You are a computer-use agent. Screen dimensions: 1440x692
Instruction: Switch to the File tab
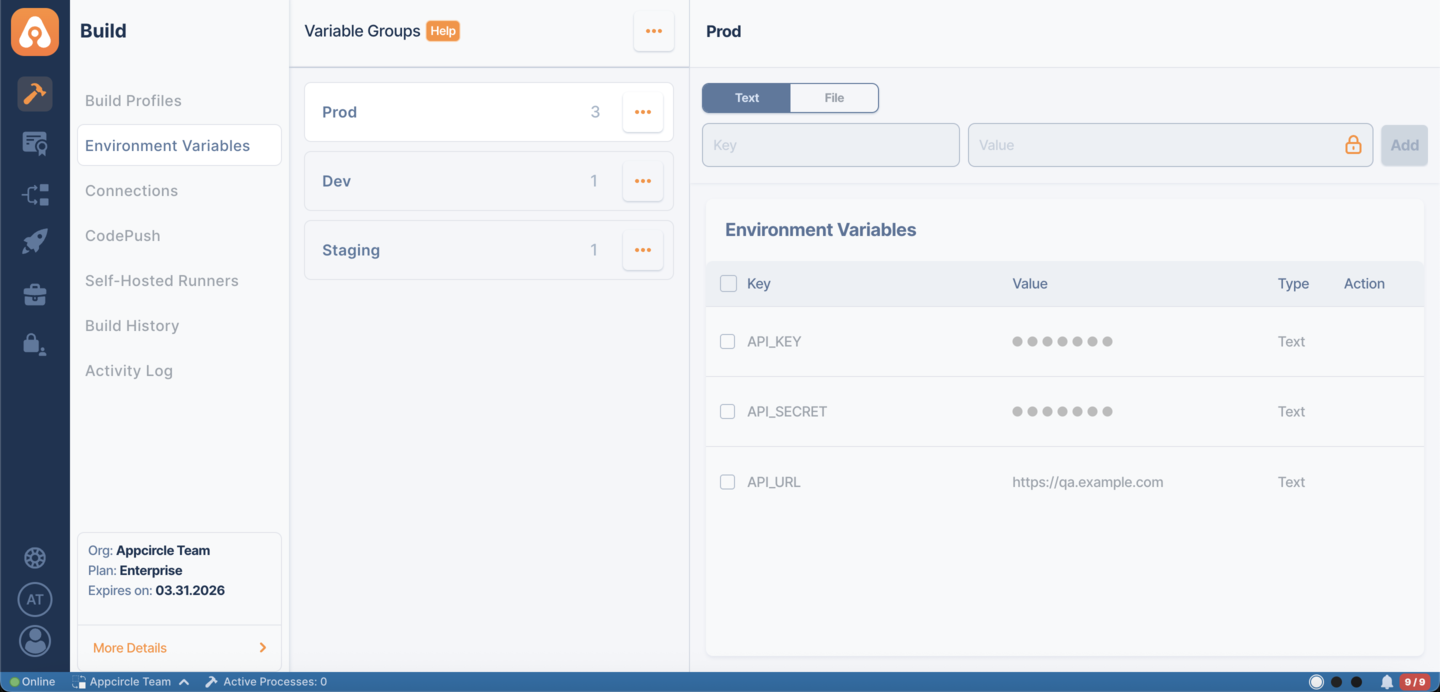click(834, 97)
